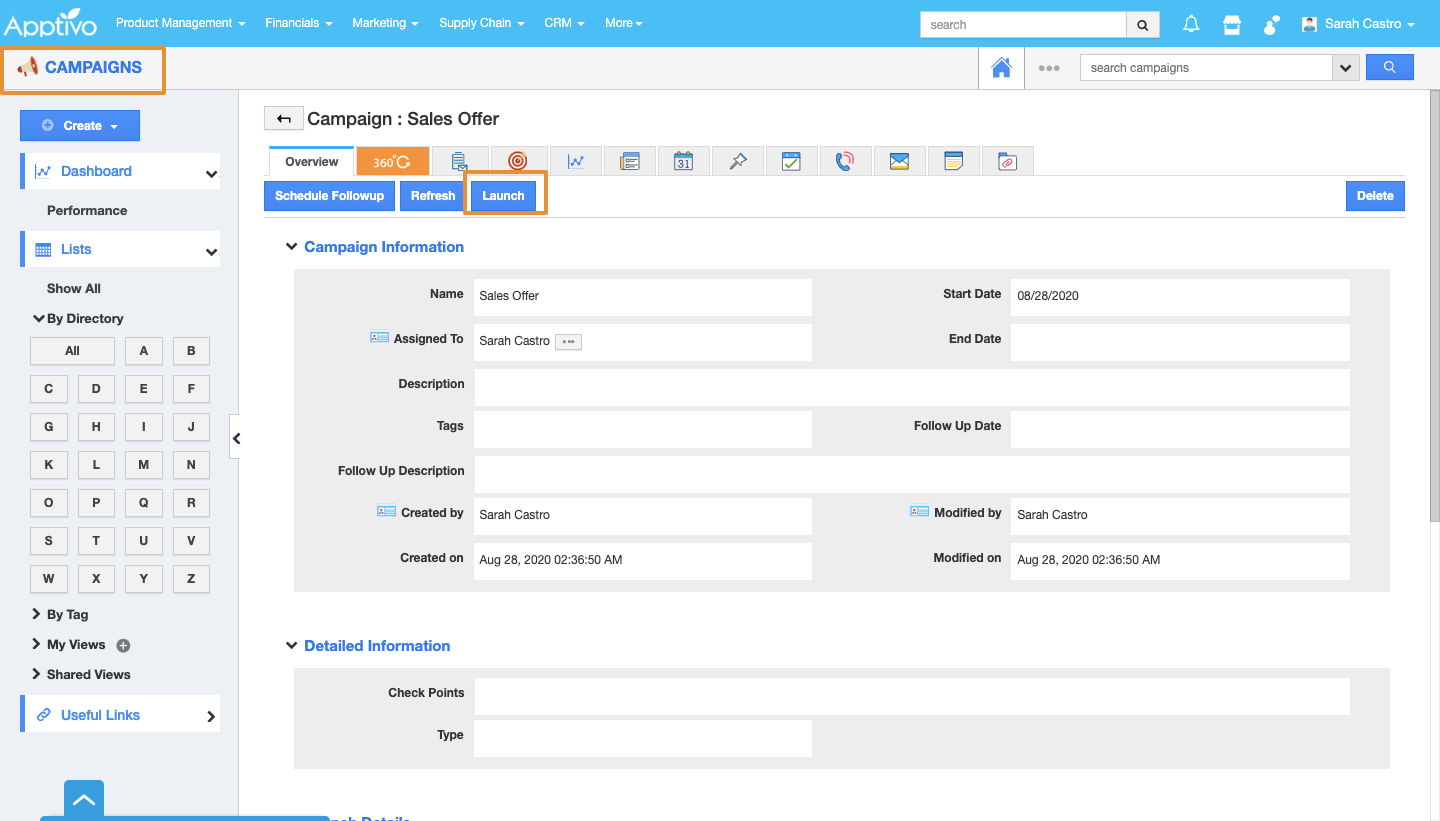This screenshot has width=1440, height=821.
Task: Click the search campaigns input field
Action: pos(1205,68)
